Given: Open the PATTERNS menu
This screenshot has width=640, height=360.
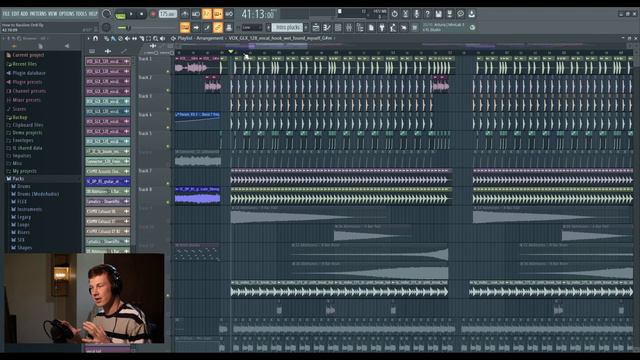Looking at the screenshot, I should tap(38, 14).
